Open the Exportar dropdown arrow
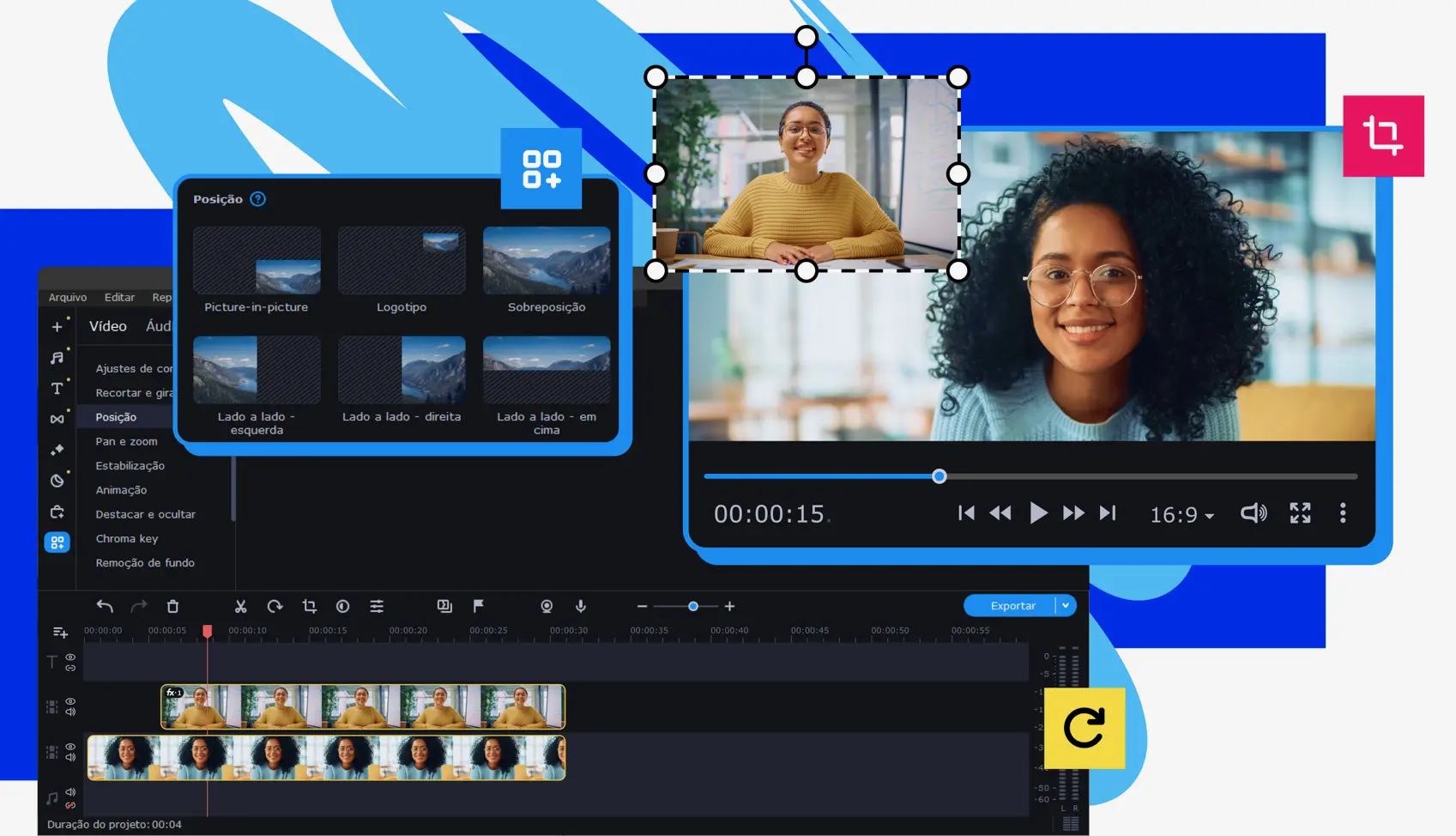Screen dimensions: 1456x836 [1066, 605]
